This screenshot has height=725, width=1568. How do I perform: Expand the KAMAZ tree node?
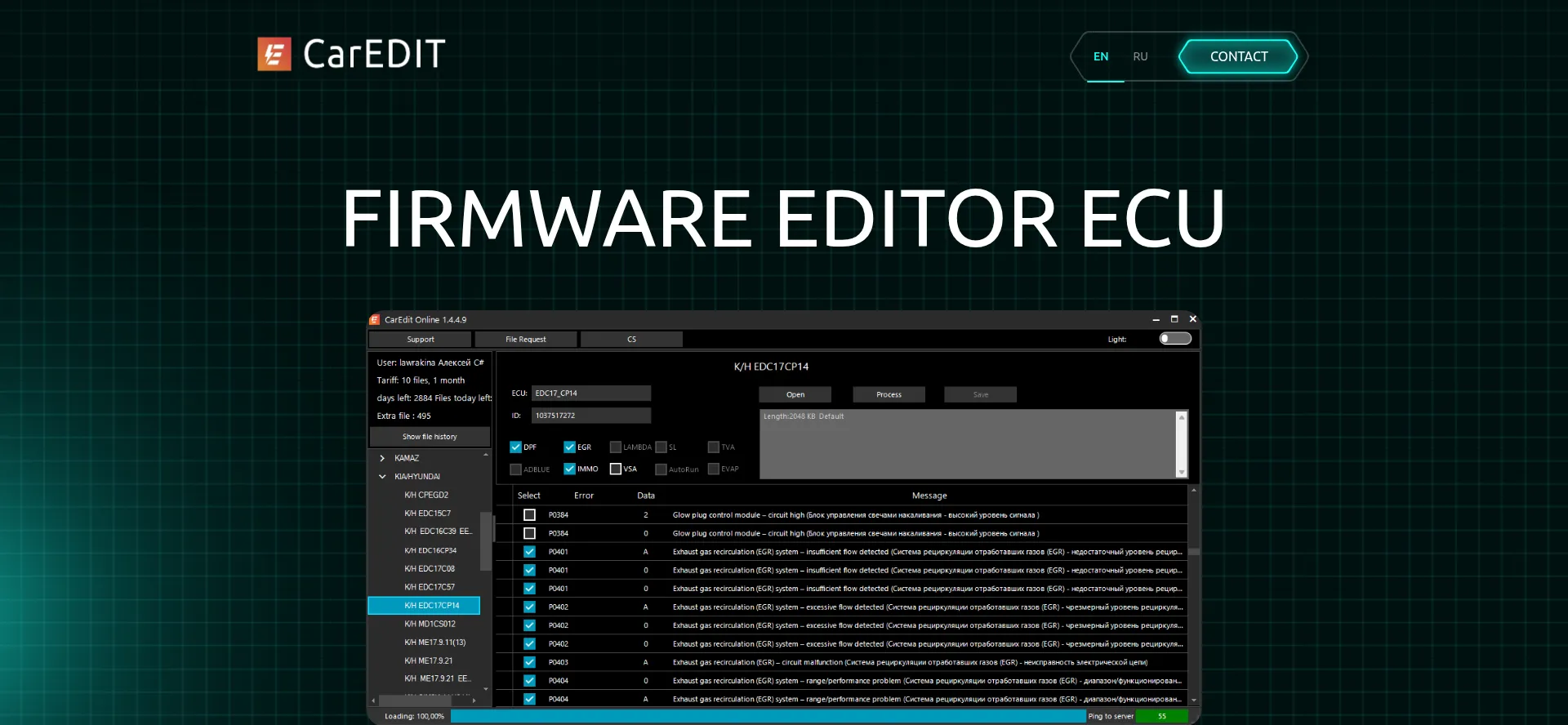click(382, 458)
